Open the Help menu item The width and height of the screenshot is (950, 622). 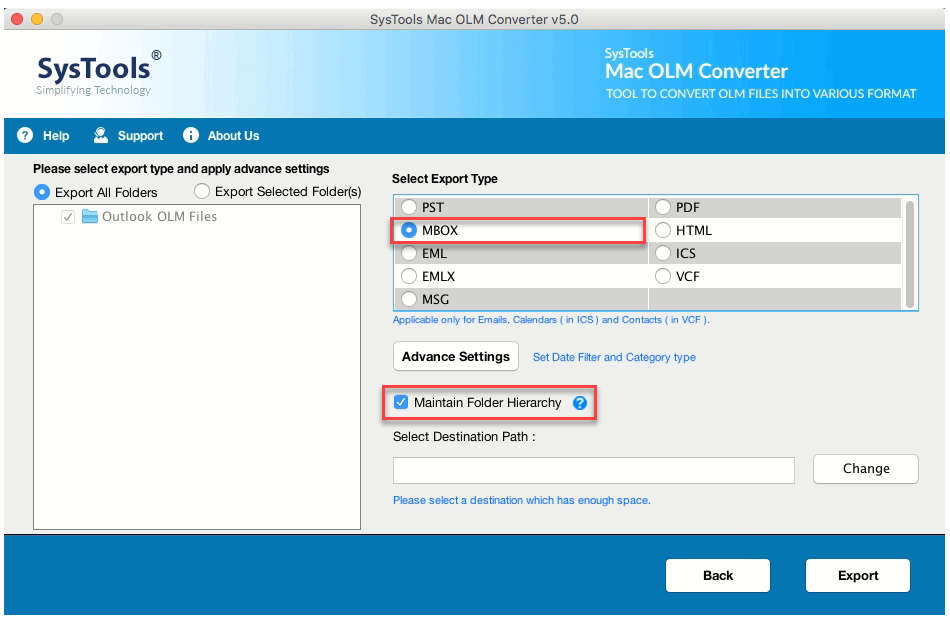tap(56, 136)
